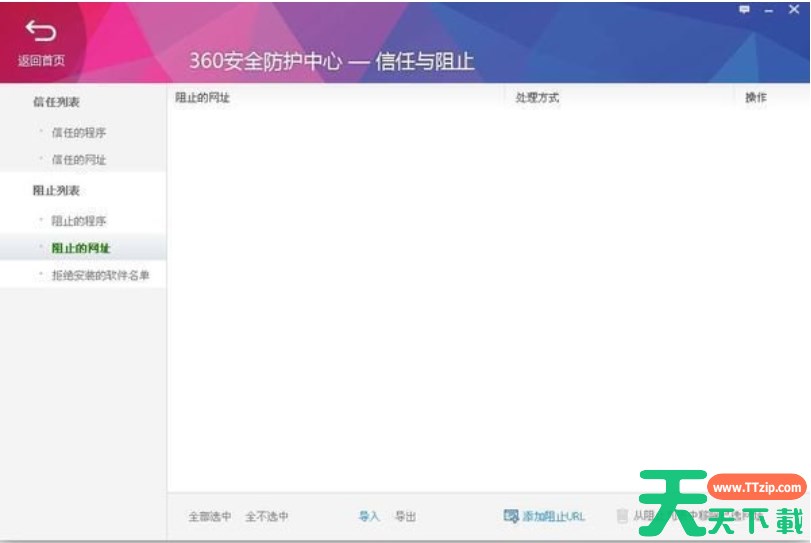Image resolution: width=811 pixels, height=543 pixels.
Task: Close the 360 trust and block window
Action: tap(794, 9)
